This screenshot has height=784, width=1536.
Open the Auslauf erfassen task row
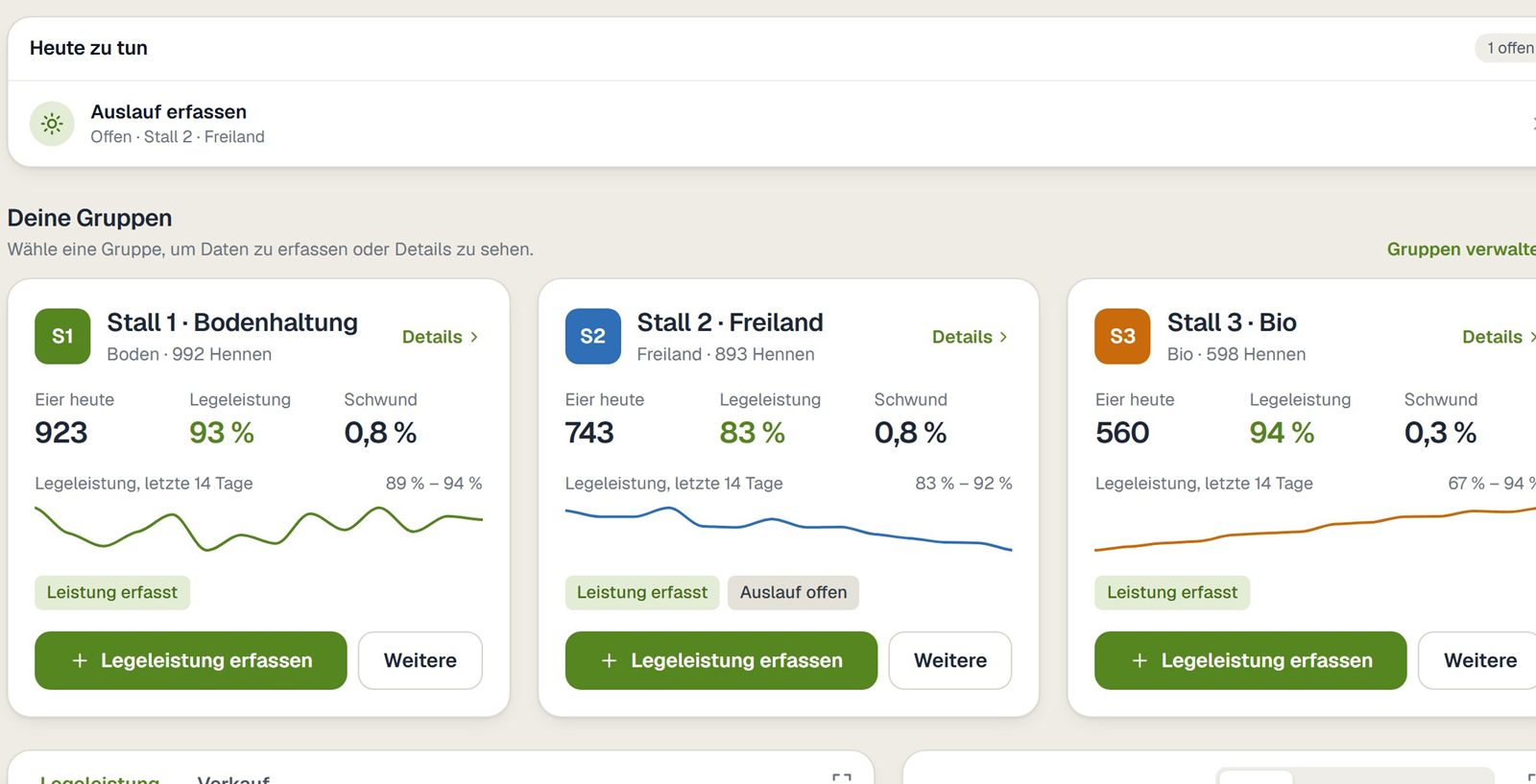pyautogui.click(x=772, y=124)
